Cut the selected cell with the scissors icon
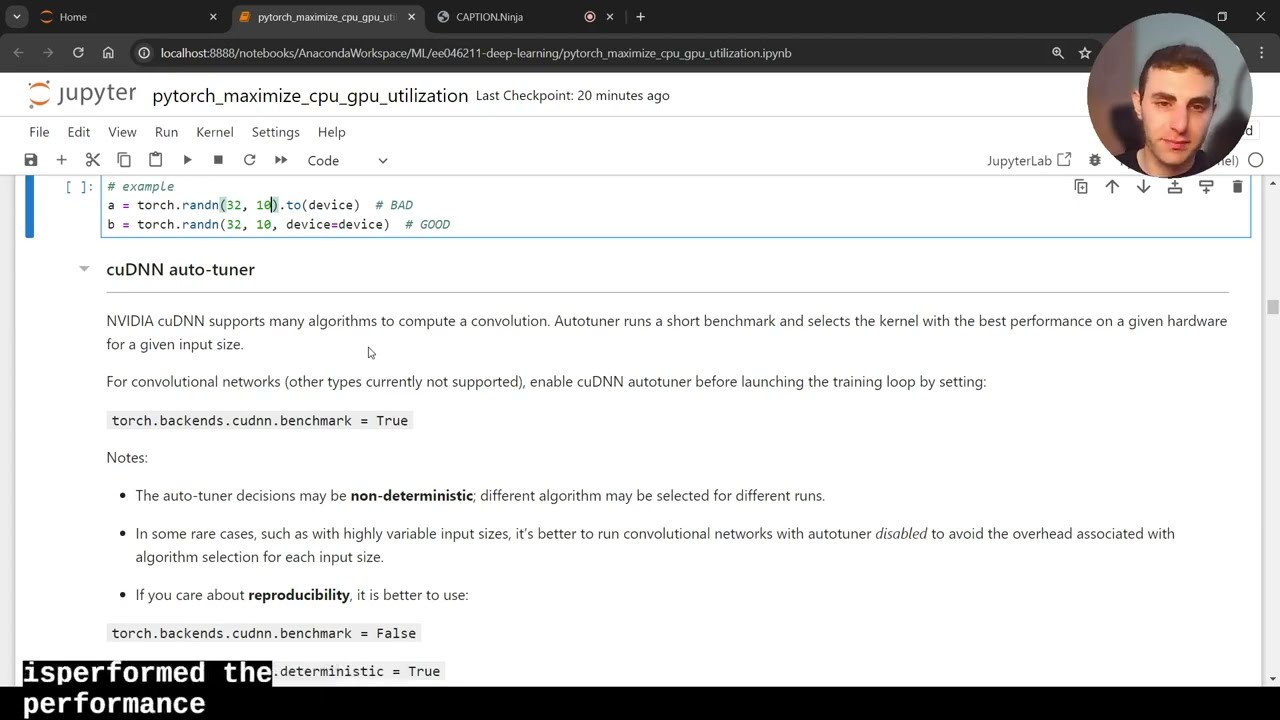 point(93,160)
